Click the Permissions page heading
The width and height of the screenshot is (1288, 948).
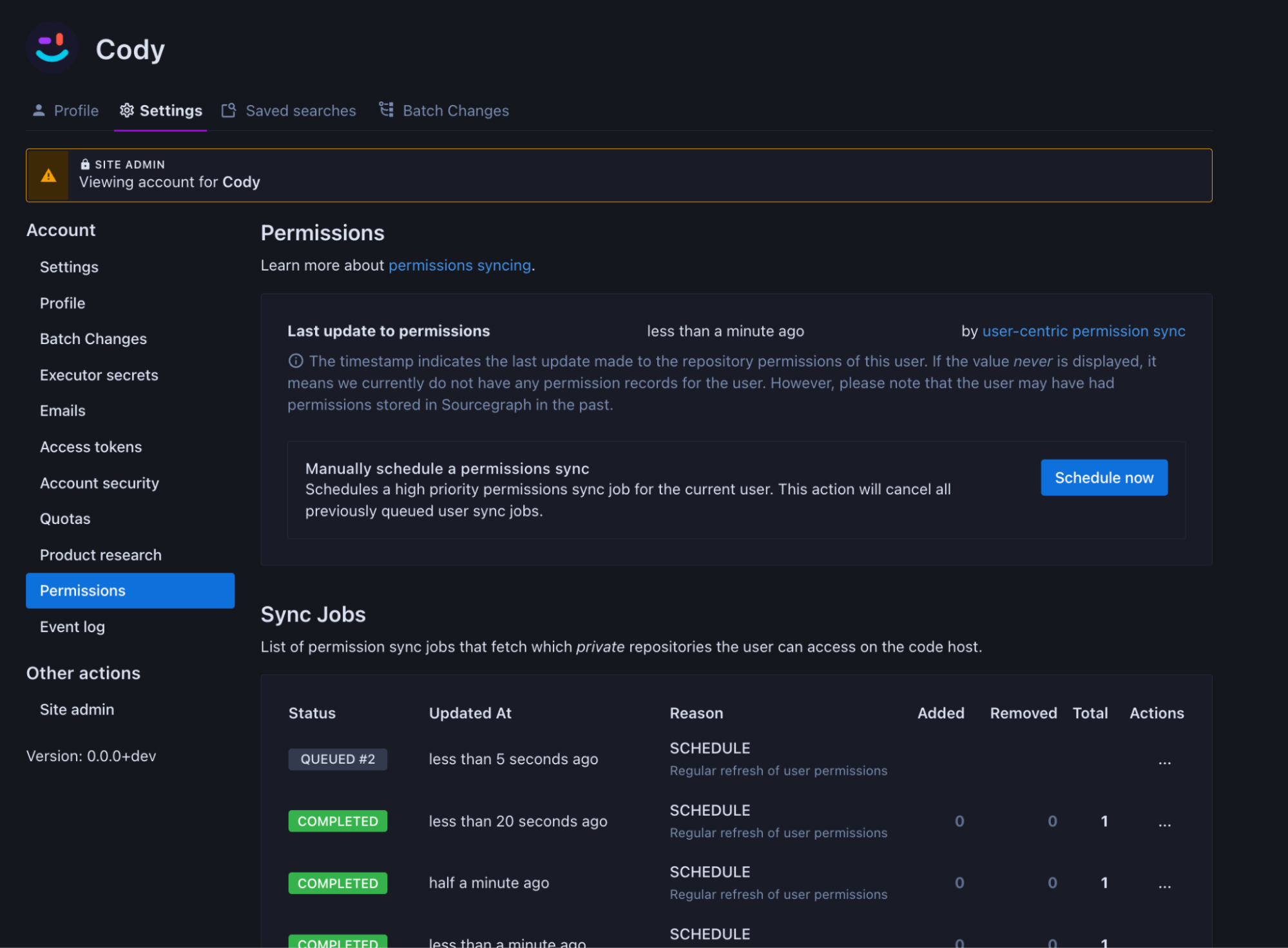[323, 233]
